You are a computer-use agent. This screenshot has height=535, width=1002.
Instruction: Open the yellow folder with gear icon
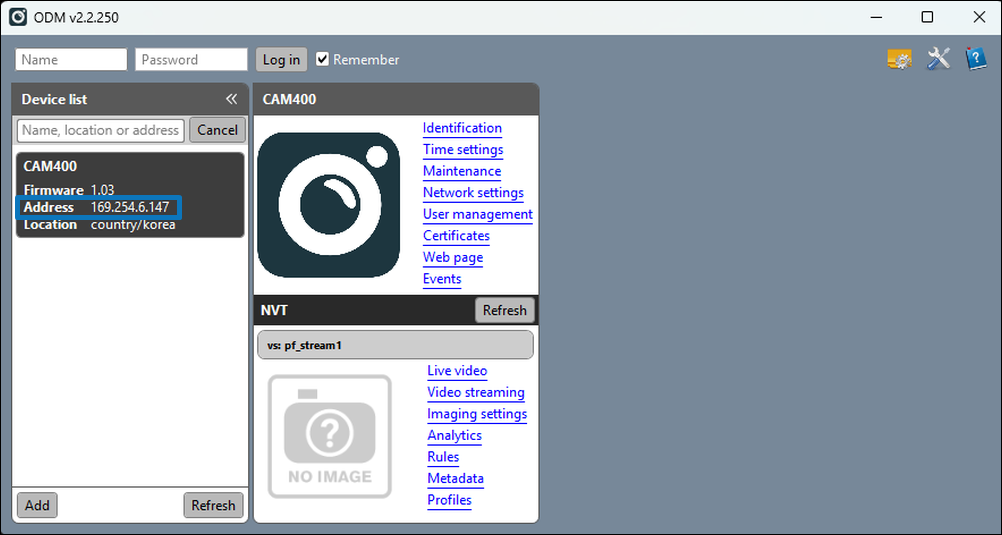(x=900, y=59)
